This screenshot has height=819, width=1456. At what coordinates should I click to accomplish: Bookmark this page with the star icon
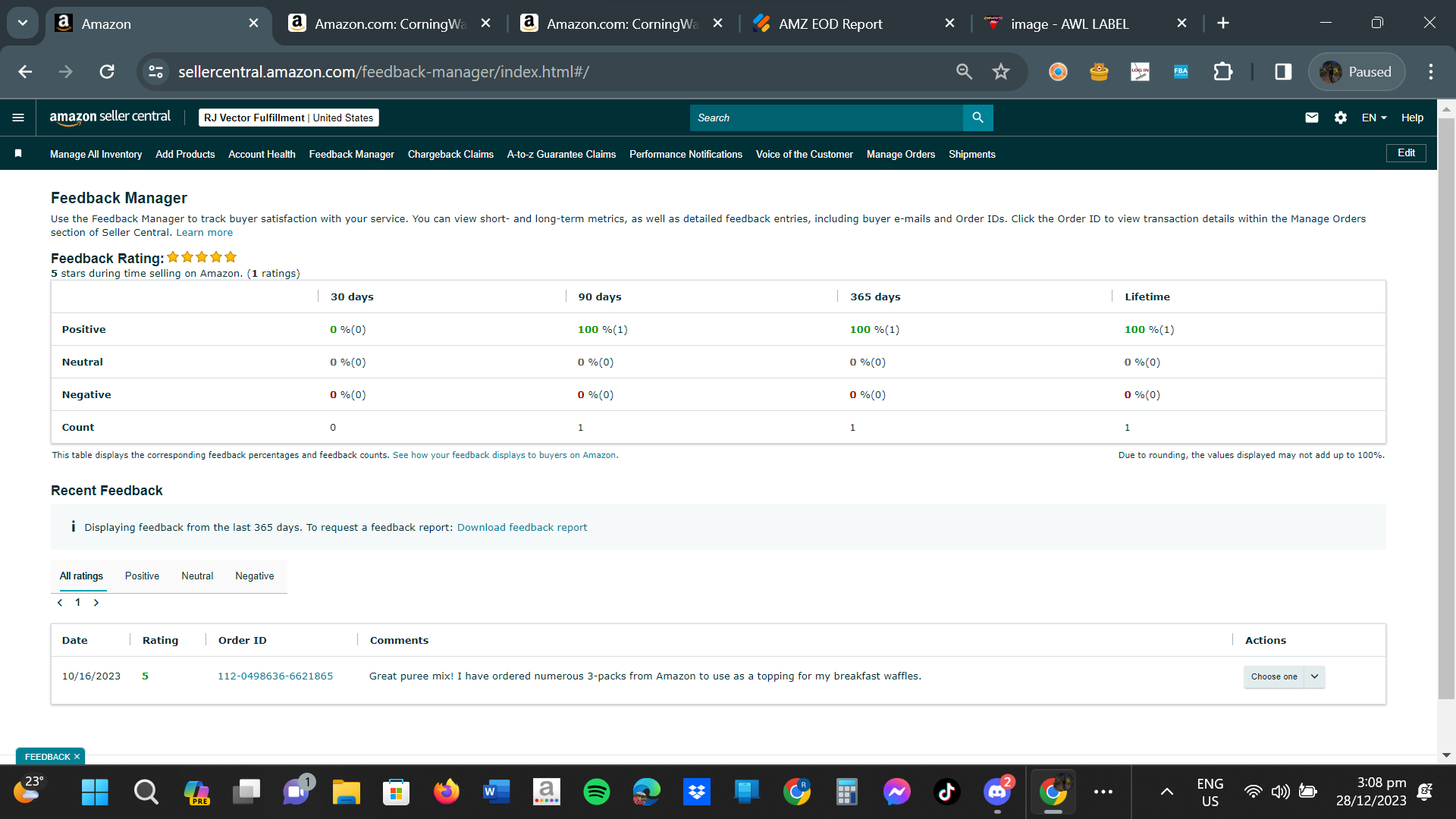[x=1001, y=71]
